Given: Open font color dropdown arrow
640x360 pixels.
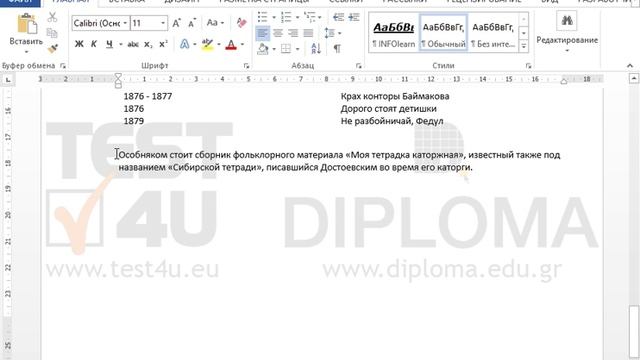Looking at the screenshot, I should (x=242, y=44).
